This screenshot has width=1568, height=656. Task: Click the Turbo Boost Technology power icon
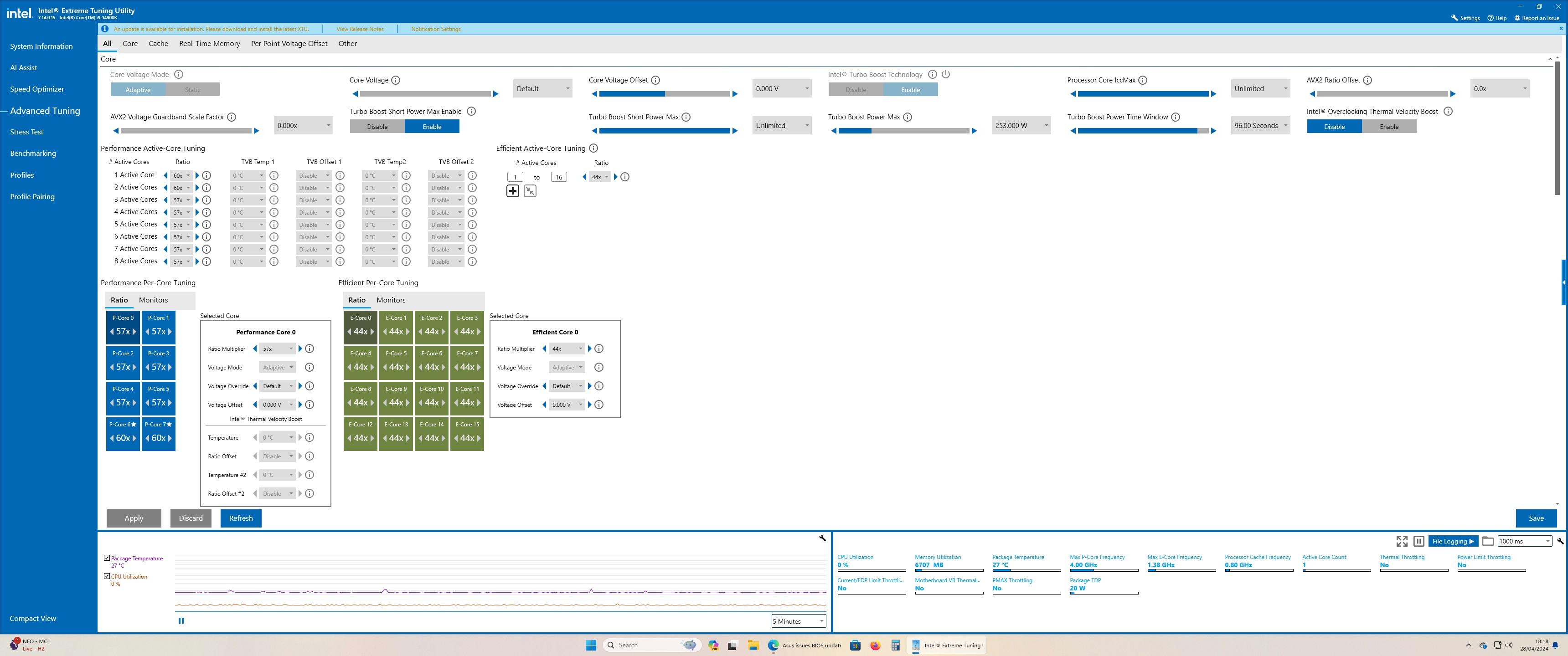click(x=945, y=74)
